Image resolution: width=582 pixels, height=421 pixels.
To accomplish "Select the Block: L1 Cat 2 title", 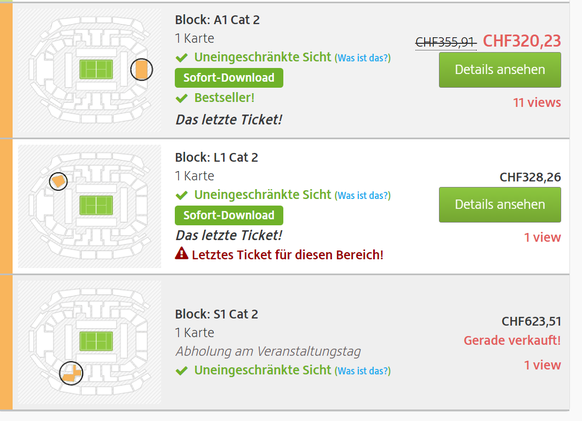I will coord(217,157).
